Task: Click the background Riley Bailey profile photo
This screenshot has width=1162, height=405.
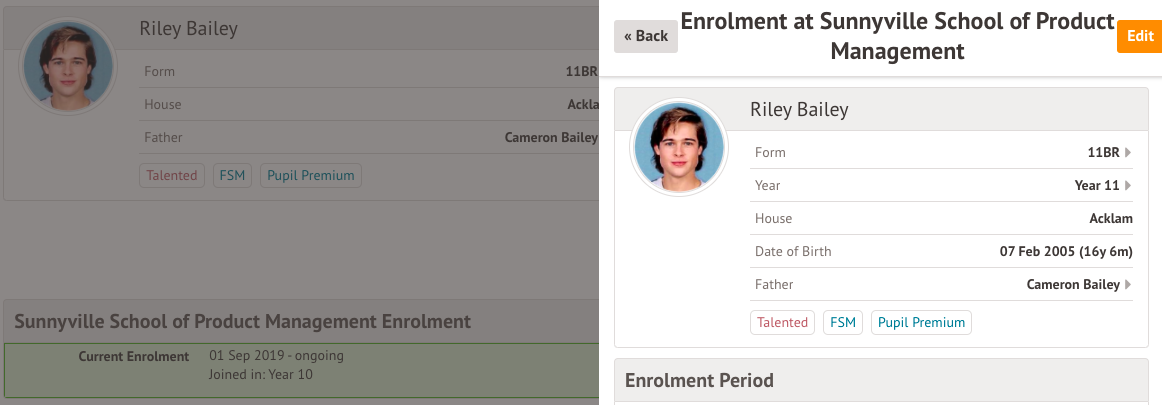Action: [68, 66]
